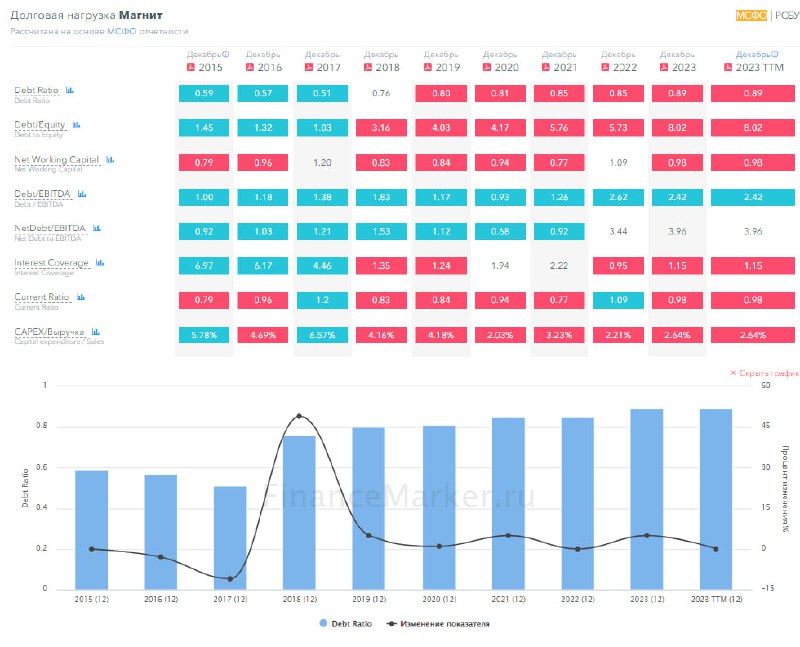Open the 2022 PDF report icon
Viewport: 800px width, 647px height.
coord(605,67)
